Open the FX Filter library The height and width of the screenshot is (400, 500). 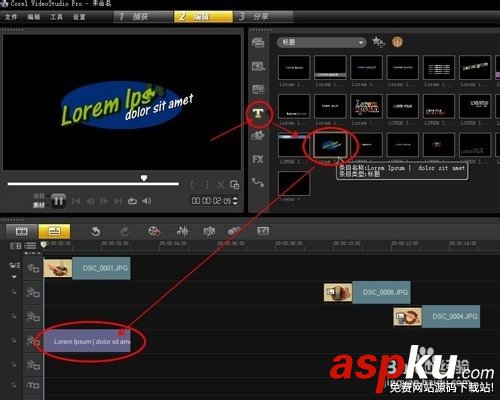[258, 159]
